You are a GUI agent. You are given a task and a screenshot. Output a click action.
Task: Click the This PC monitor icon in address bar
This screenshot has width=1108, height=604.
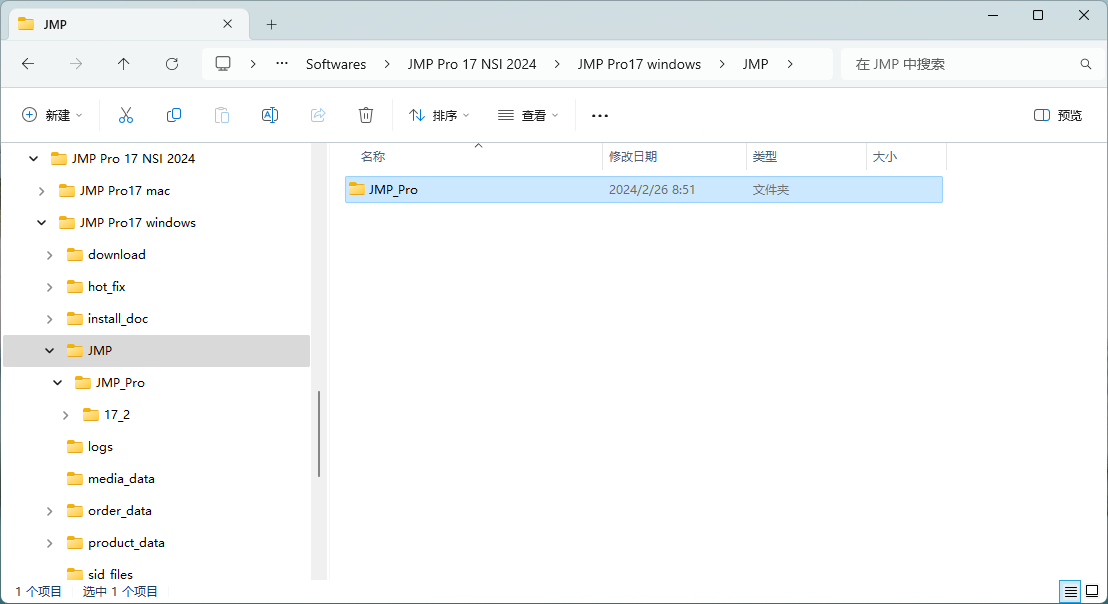click(223, 64)
